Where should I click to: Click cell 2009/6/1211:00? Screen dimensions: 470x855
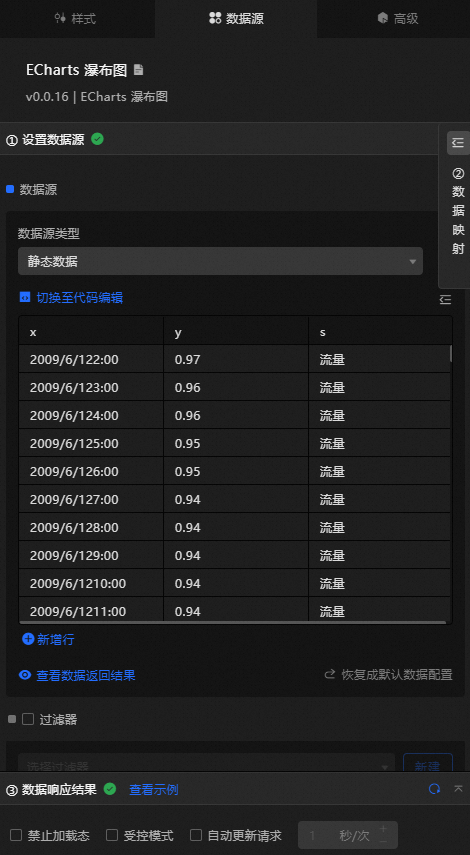pyautogui.click(x=91, y=609)
